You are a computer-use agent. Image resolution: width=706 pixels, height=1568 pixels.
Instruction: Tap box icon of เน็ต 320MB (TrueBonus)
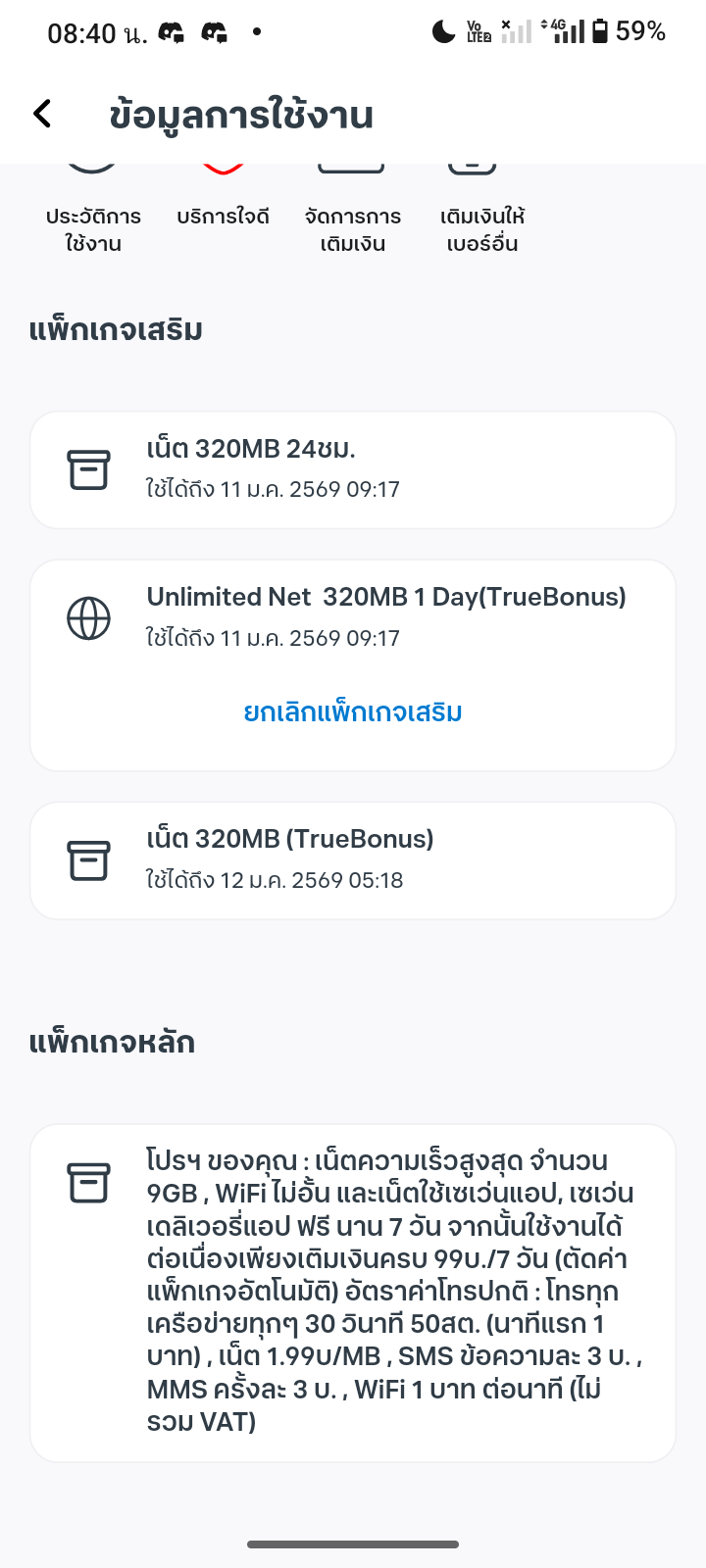[x=88, y=860]
